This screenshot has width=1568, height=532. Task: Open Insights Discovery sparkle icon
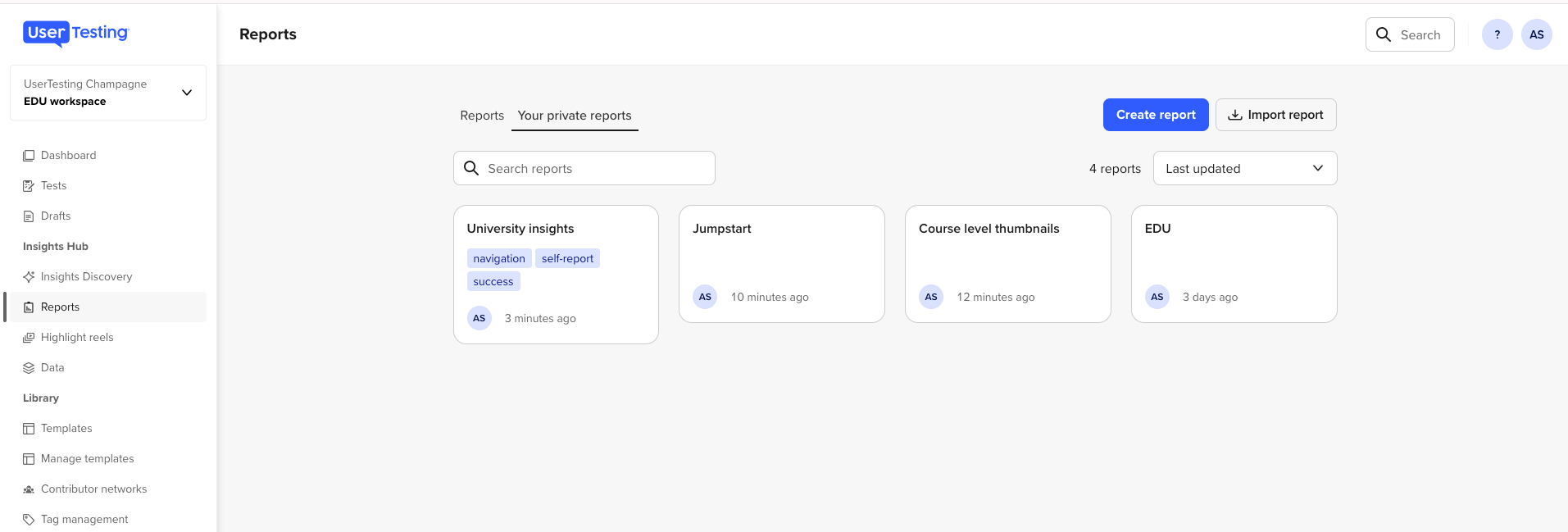coord(29,277)
